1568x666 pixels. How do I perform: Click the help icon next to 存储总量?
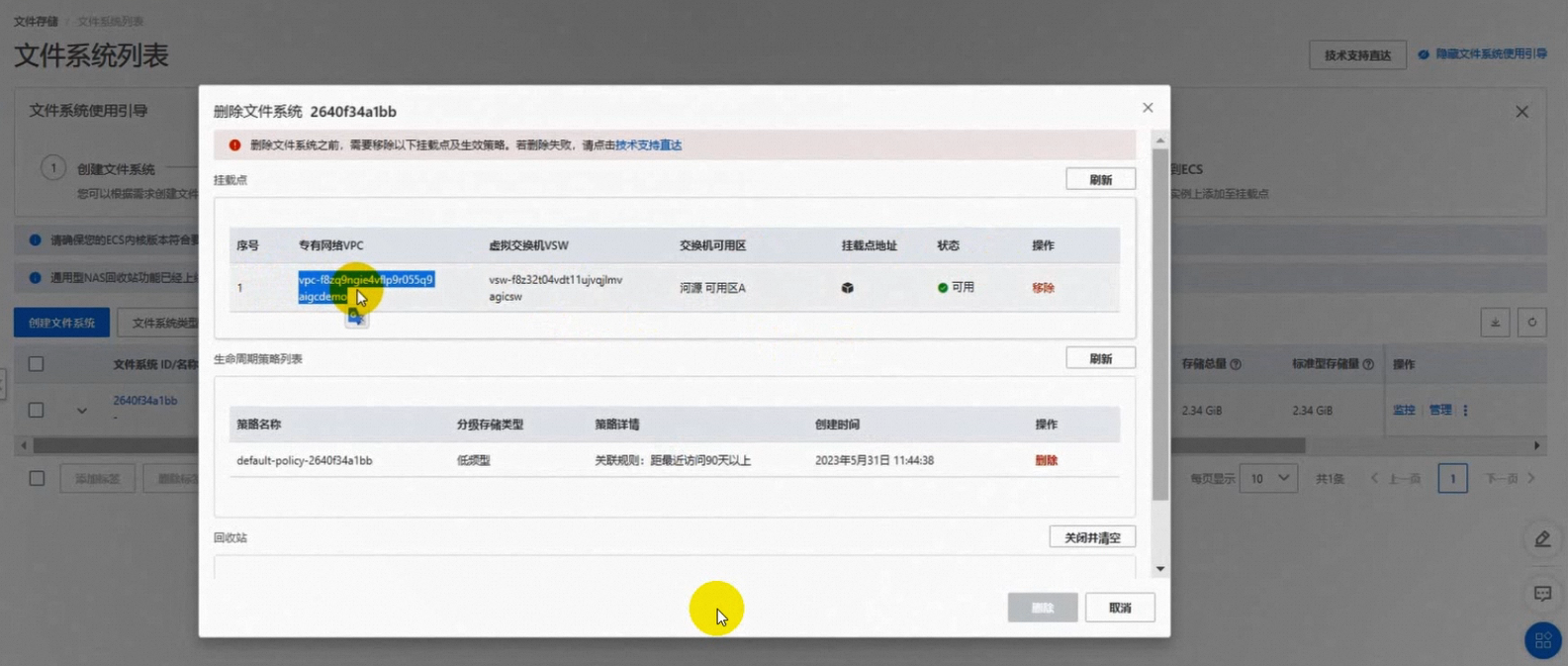pyautogui.click(x=1236, y=364)
